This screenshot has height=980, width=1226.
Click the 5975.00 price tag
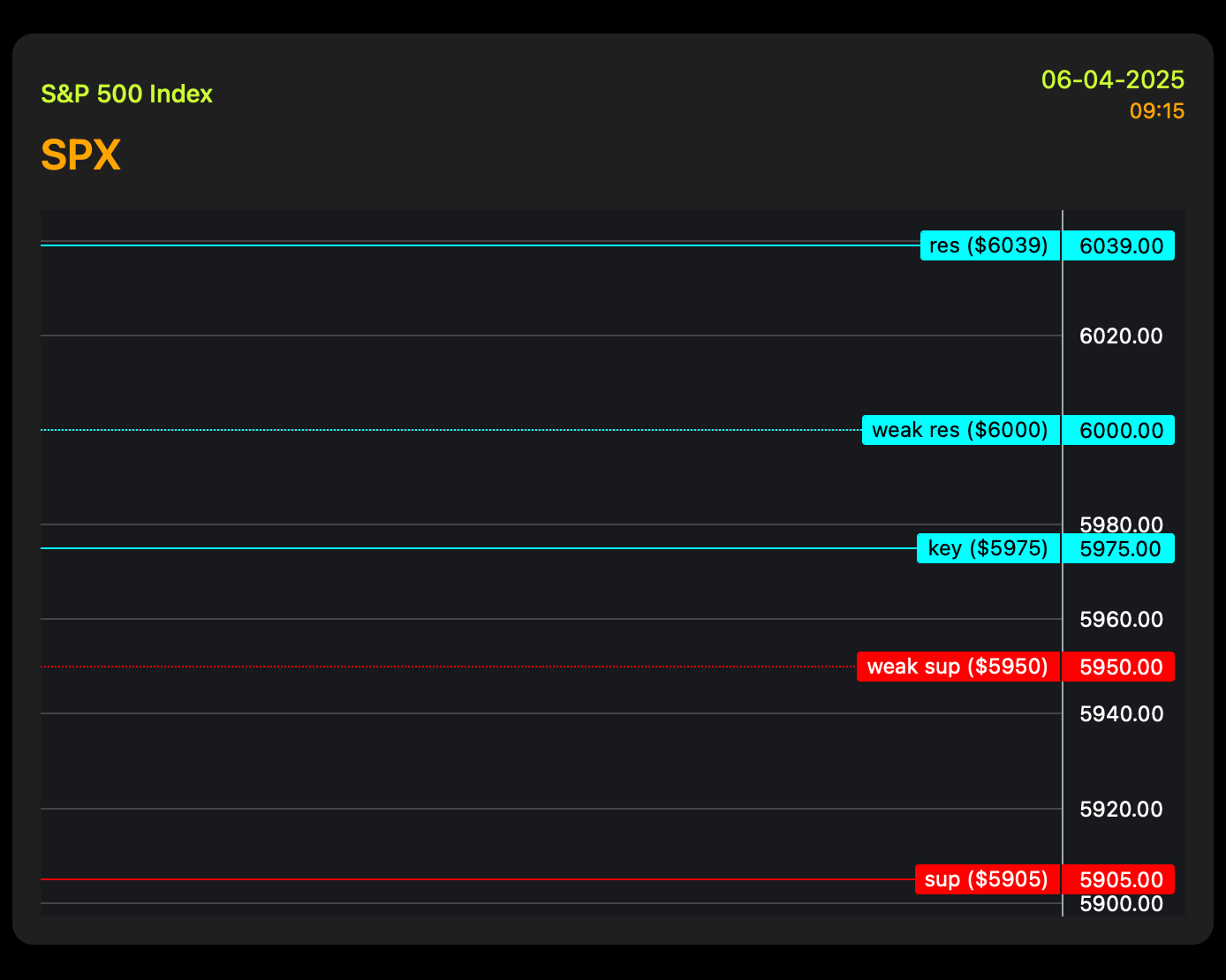click(x=1119, y=548)
